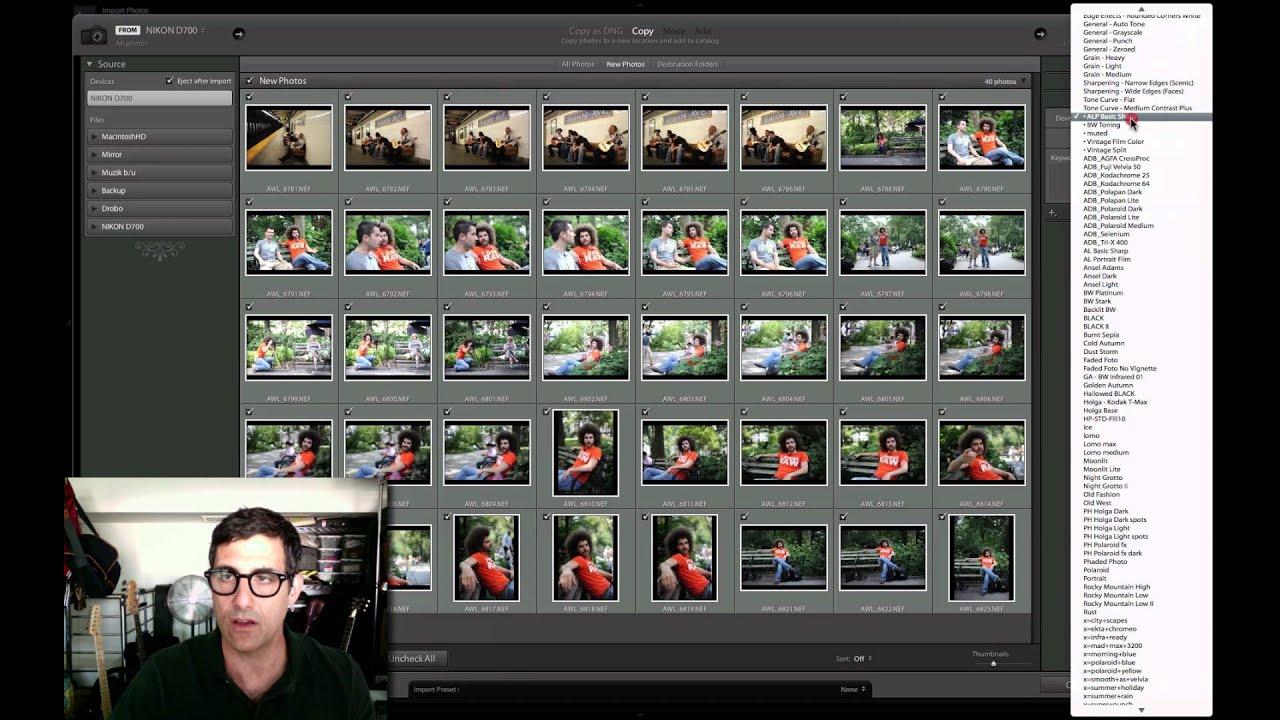The width and height of the screenshot is (1280, 720).
Task: Uncheck photo AWL_6791.NEF
Action: (249, 202)
